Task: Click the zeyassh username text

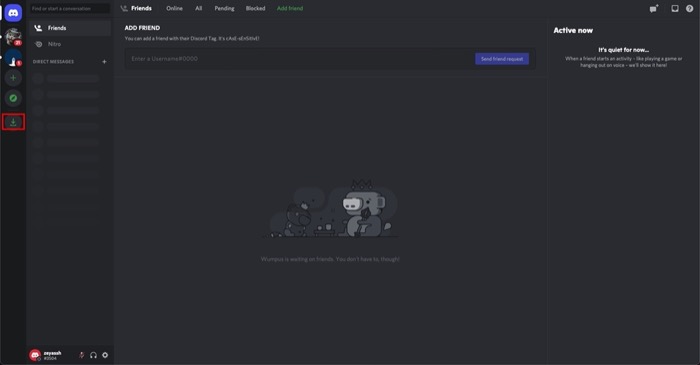Action: pyautogui.click(x=52, y=353)
